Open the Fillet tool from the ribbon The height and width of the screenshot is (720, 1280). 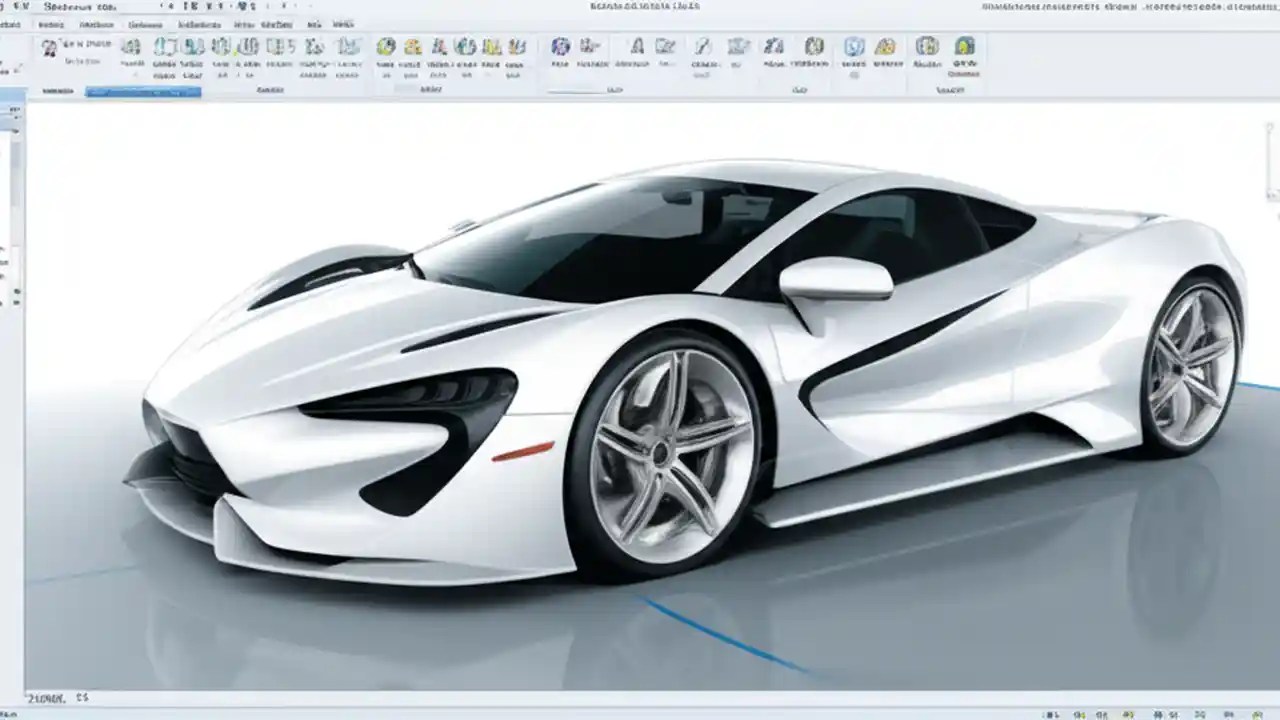pos(230,47)
